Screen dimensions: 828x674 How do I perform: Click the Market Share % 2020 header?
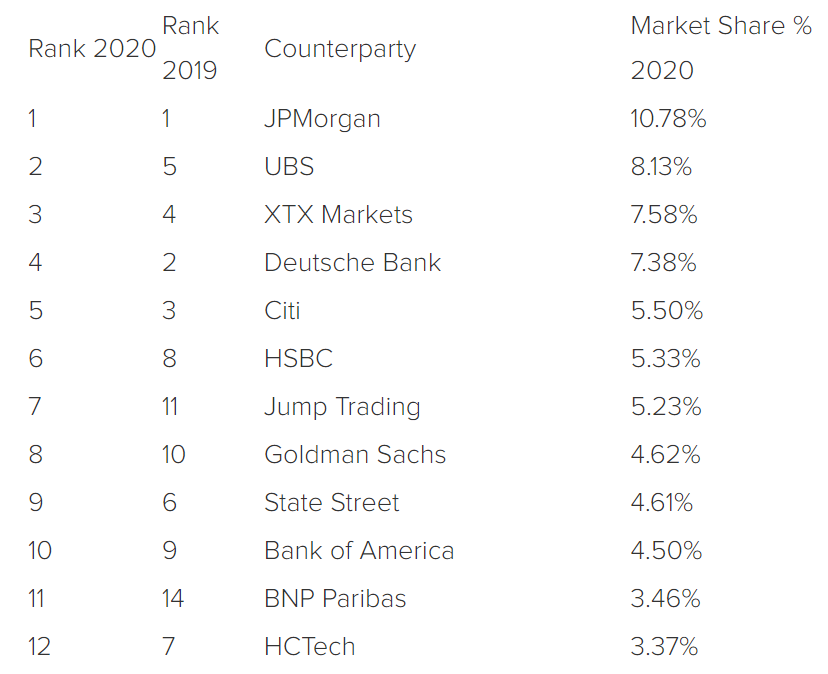click(720, 48)
